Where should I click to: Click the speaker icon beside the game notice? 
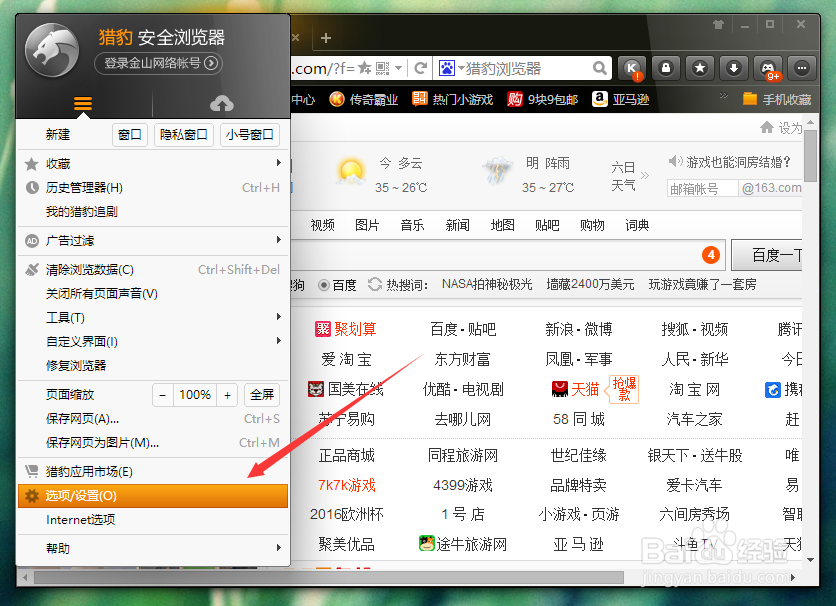point(675,161)
